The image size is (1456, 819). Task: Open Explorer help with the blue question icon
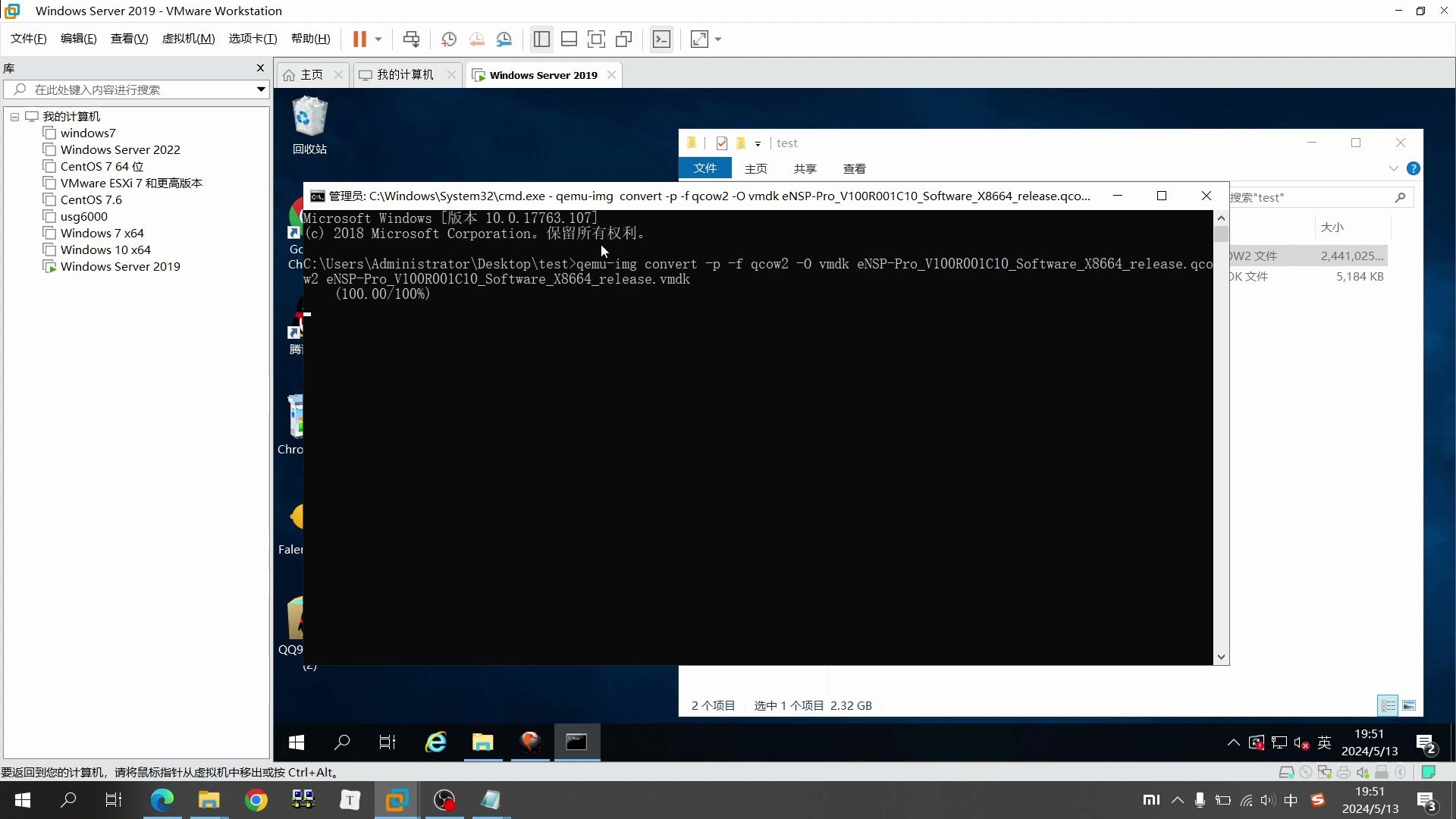point(1413,168)
